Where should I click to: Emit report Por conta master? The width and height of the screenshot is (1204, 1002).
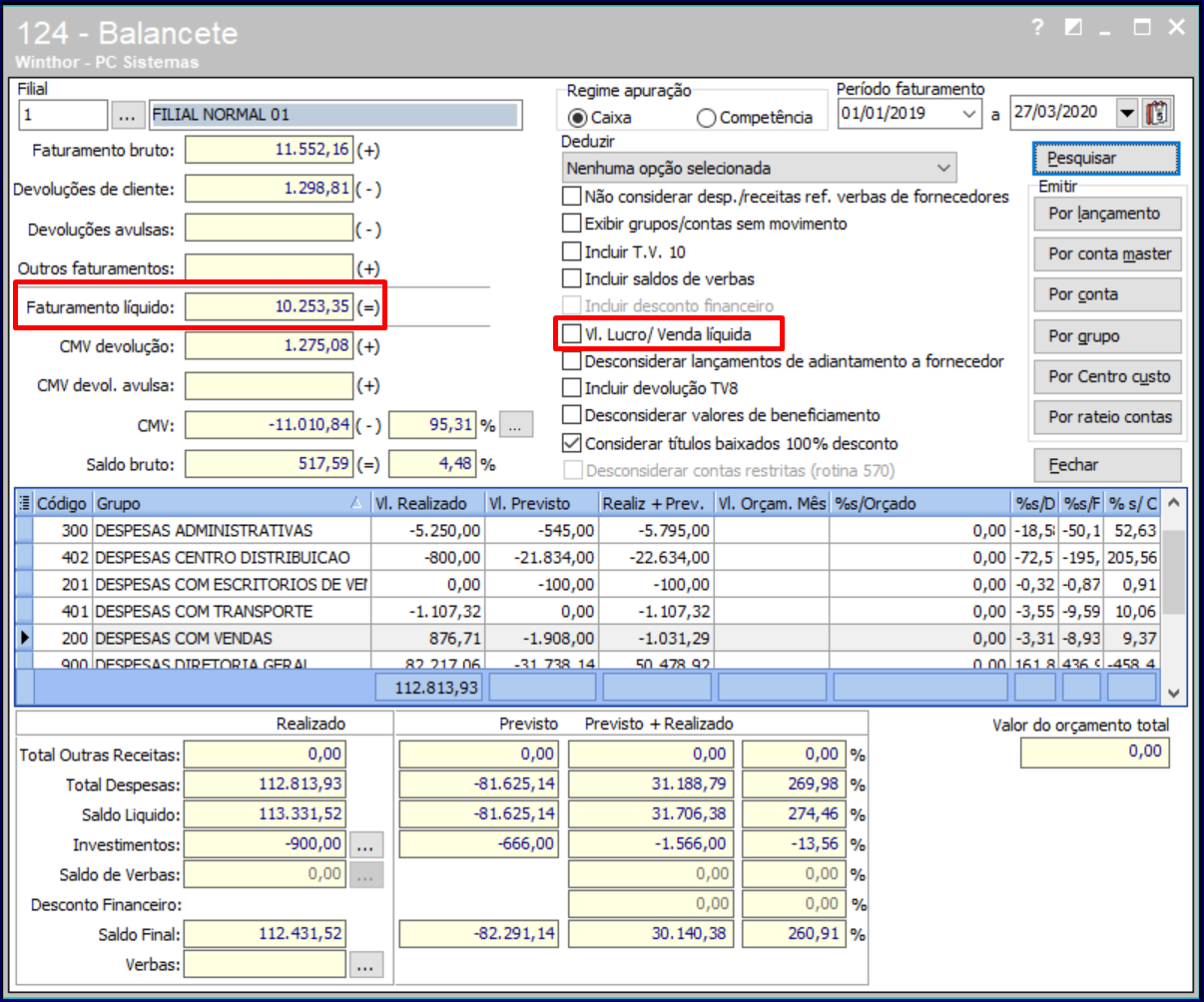[x=1109, y=254]
